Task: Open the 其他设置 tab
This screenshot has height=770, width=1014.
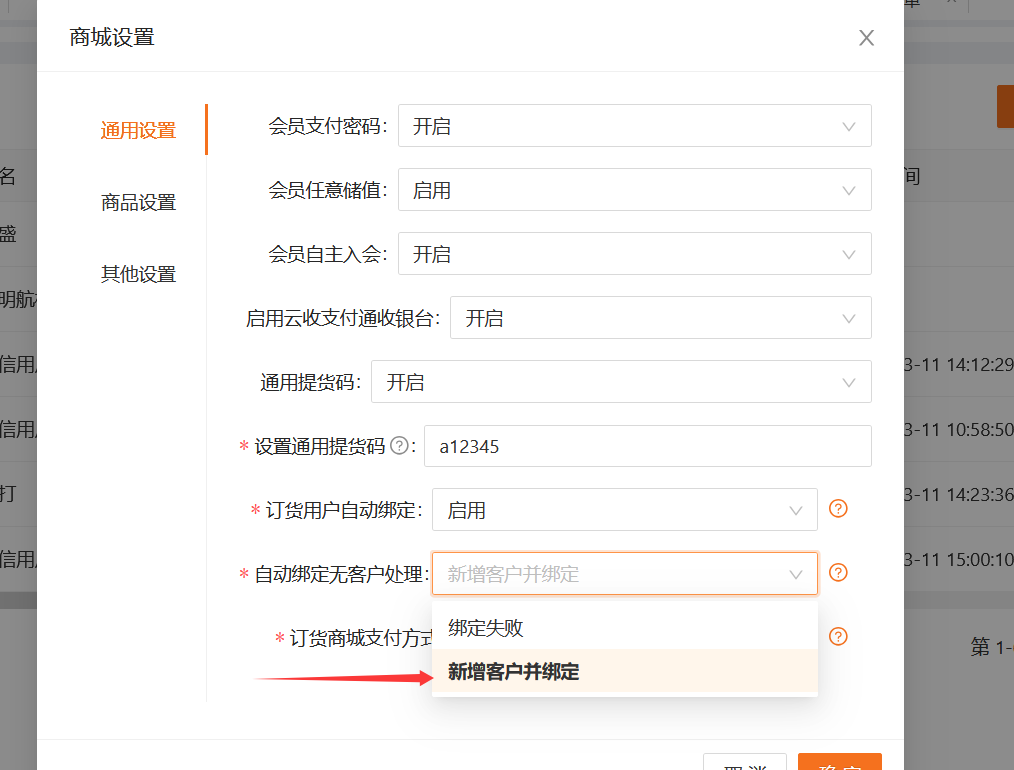Action: 138,274
